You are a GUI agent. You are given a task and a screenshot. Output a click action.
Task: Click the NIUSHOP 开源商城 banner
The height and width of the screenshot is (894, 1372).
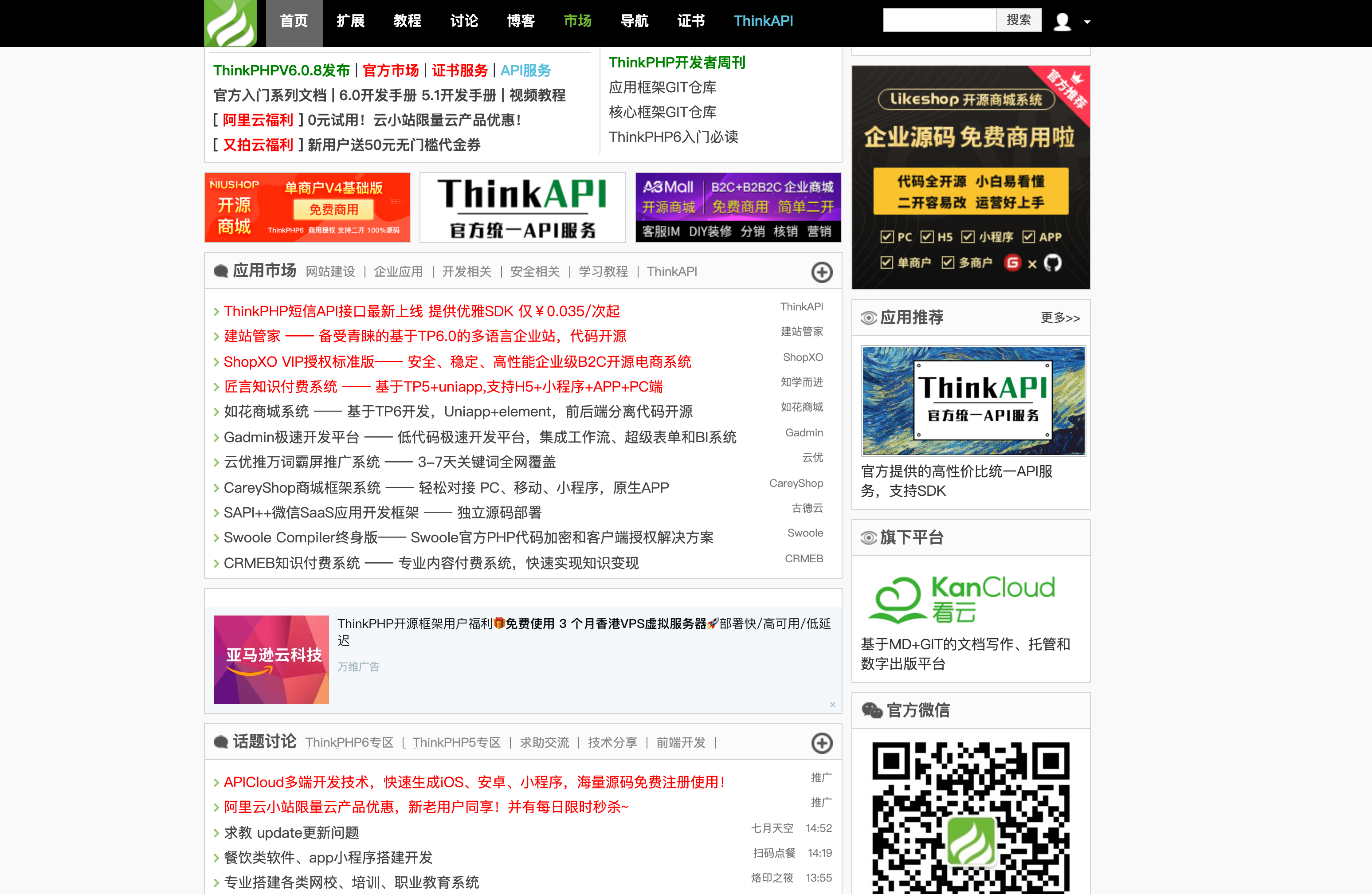[307, 208]
